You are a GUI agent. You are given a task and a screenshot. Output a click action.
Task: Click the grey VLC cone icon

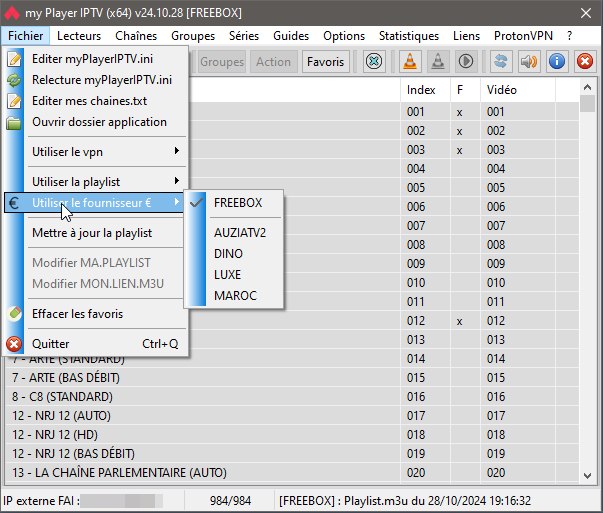pos(438,62)
